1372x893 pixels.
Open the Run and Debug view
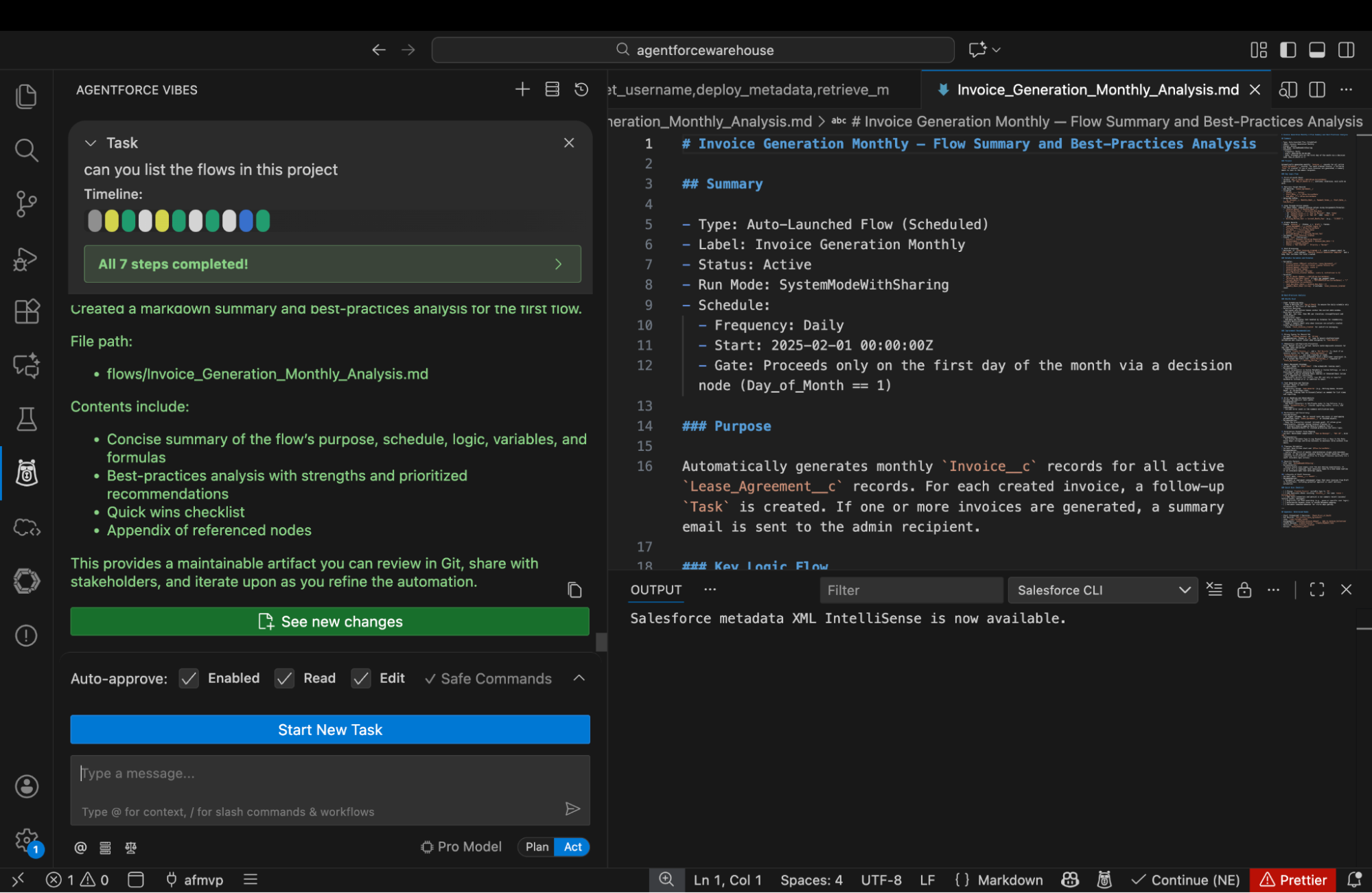click(26, 259)
